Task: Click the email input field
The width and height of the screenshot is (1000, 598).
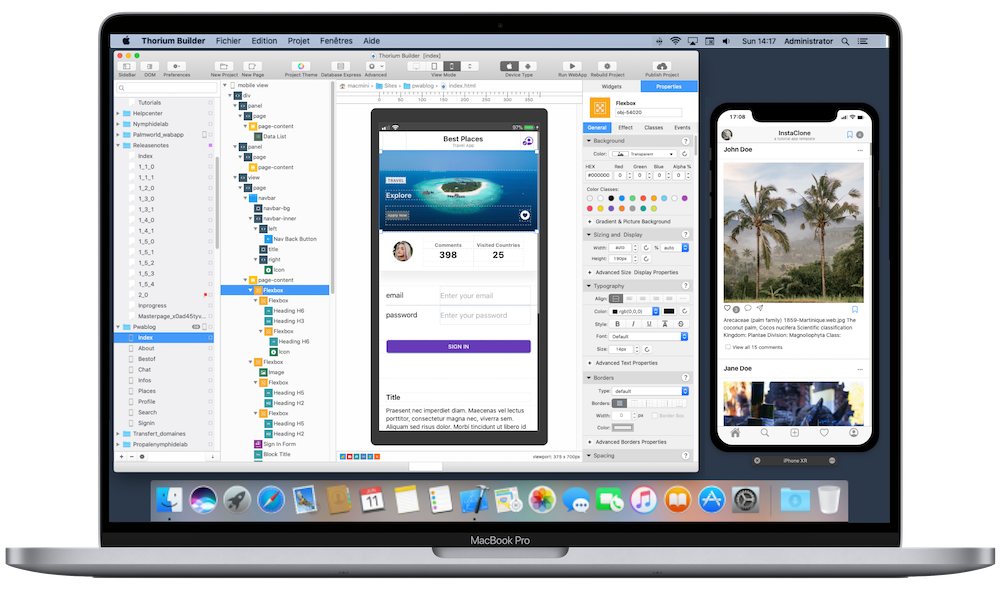Action: point(484,295)
